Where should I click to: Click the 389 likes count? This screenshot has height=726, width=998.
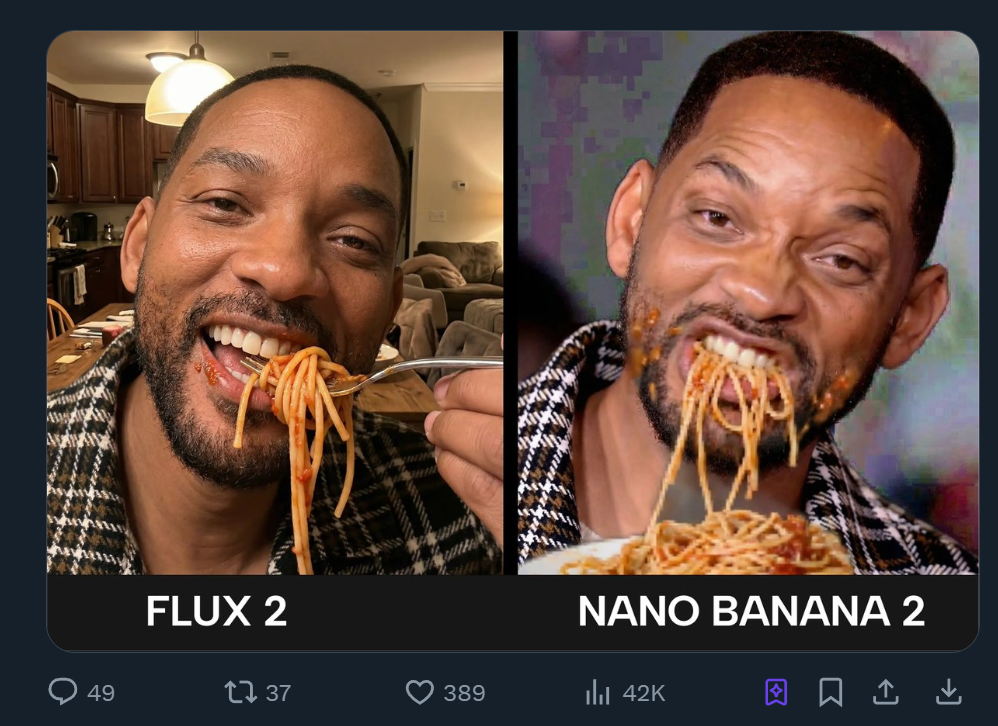pos(464,693)
